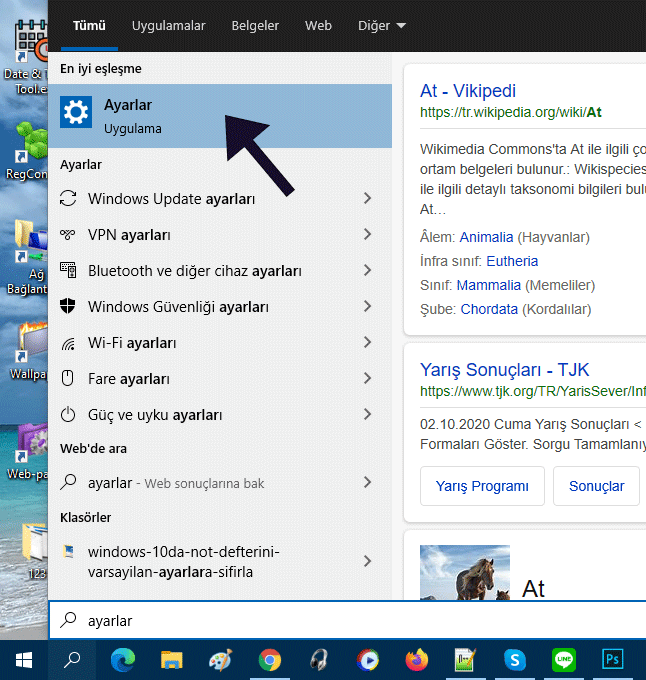
Task: Open the headphones app on the taskbar
Action: click(319, 660)
